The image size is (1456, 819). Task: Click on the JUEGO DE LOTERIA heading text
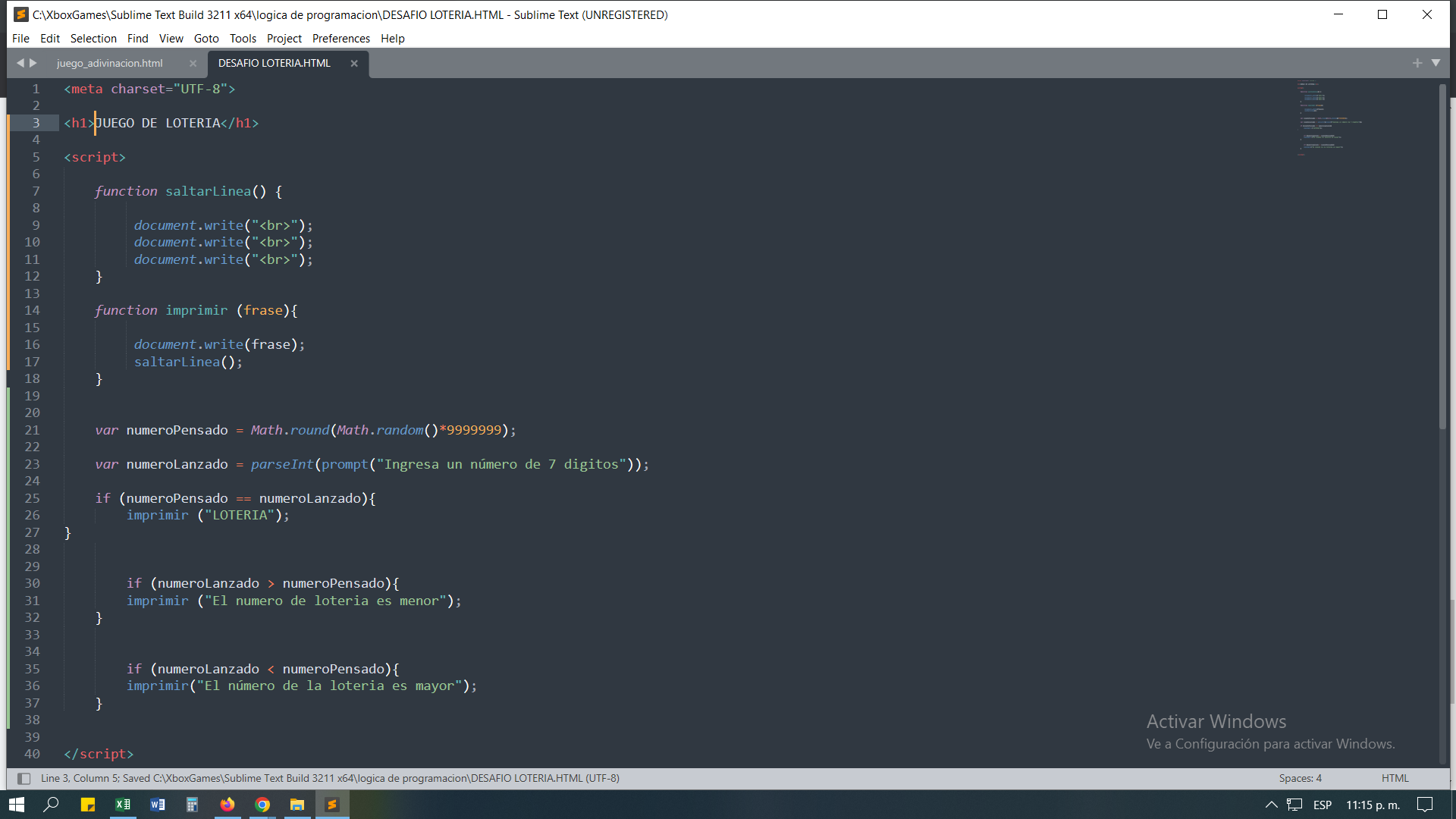pos(158,123)
